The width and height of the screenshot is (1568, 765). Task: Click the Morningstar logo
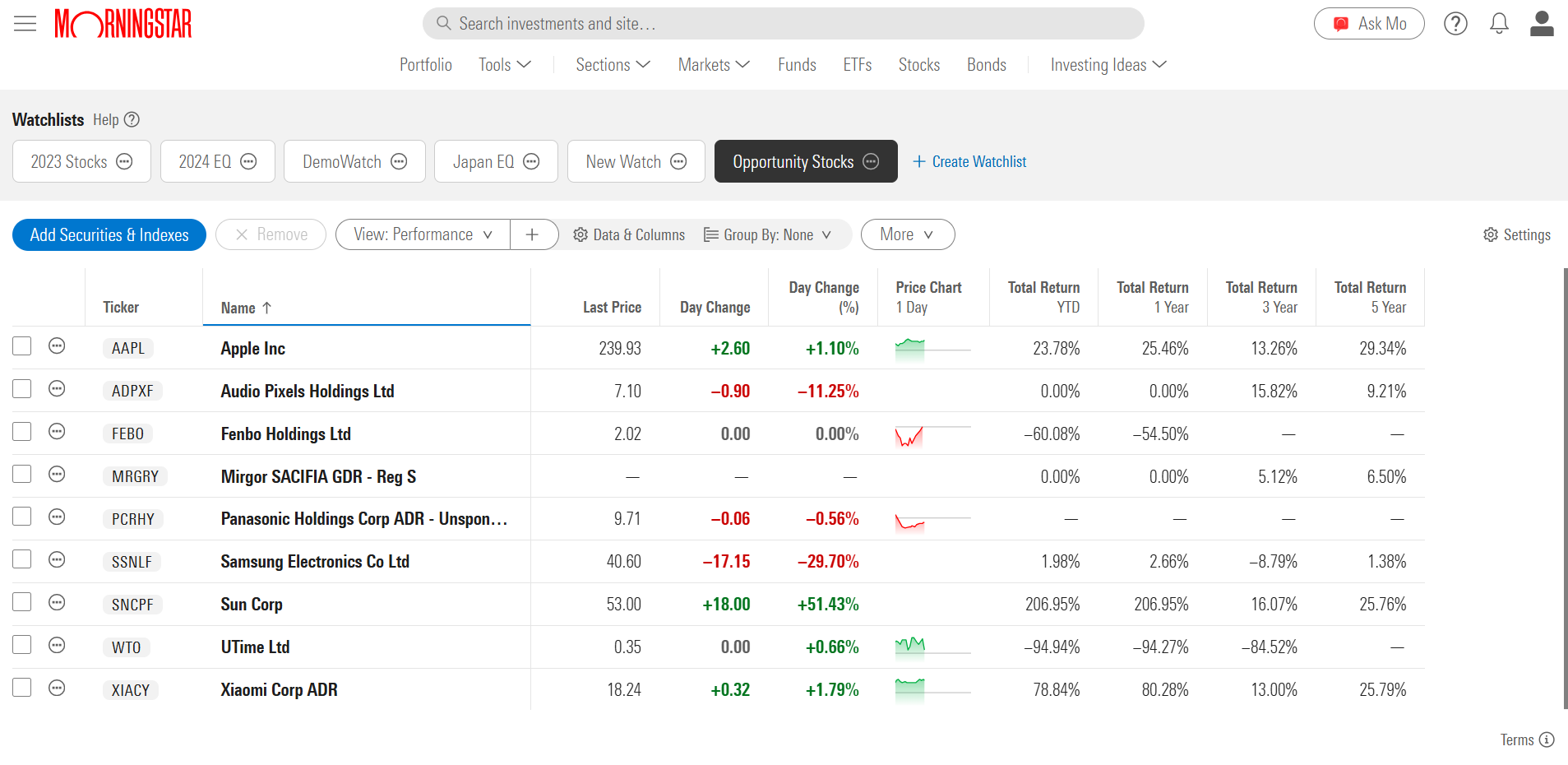tap(122, 23)
